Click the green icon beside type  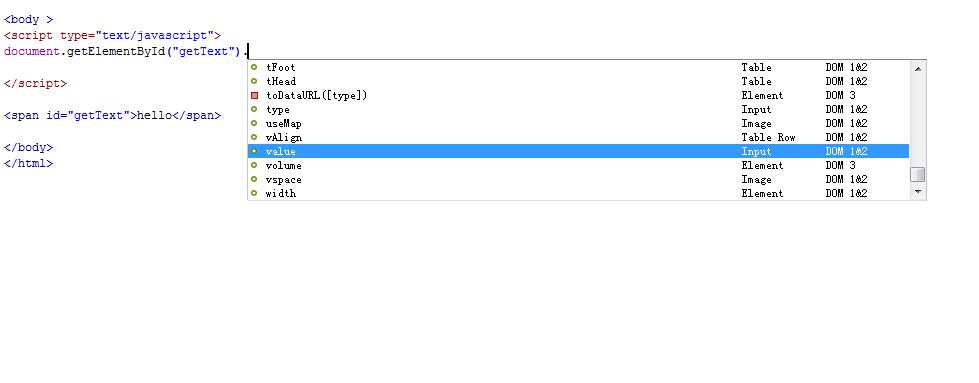pos(254,109)
